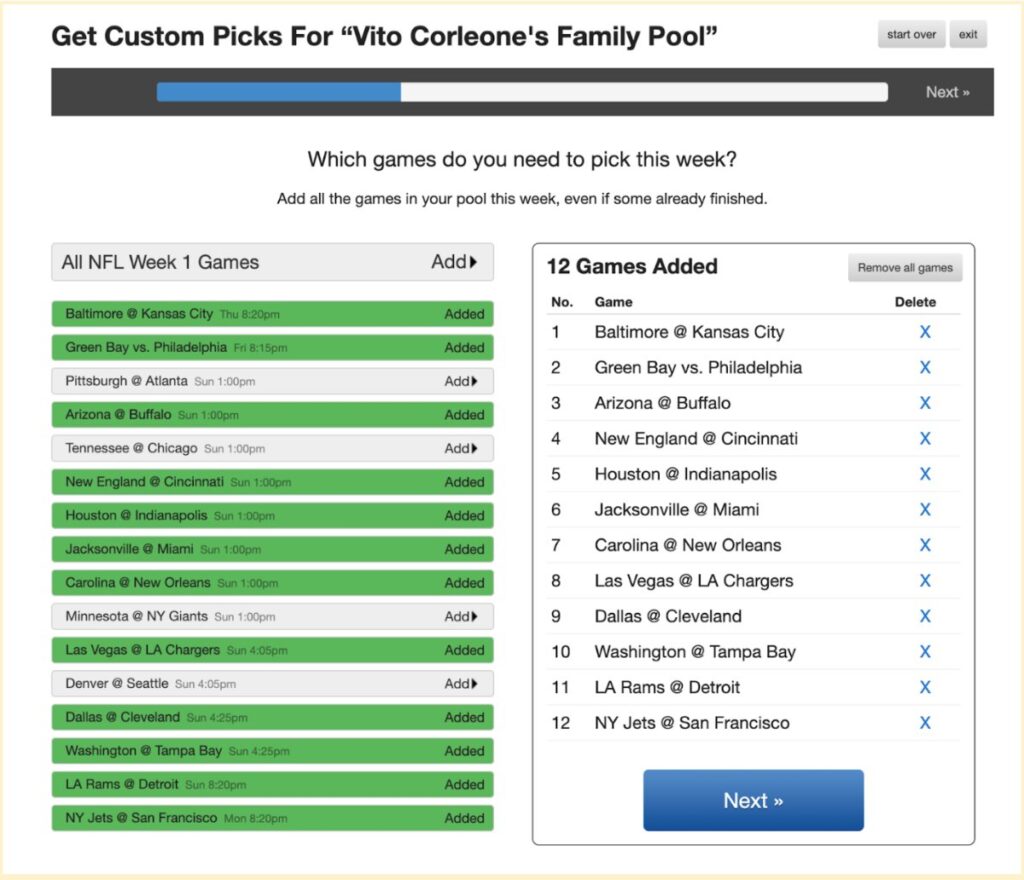1024x880 pixels.
Task: Remove LA Rams @ Detroit with its X
Action: pyautogui.click(x=925, y=687)
